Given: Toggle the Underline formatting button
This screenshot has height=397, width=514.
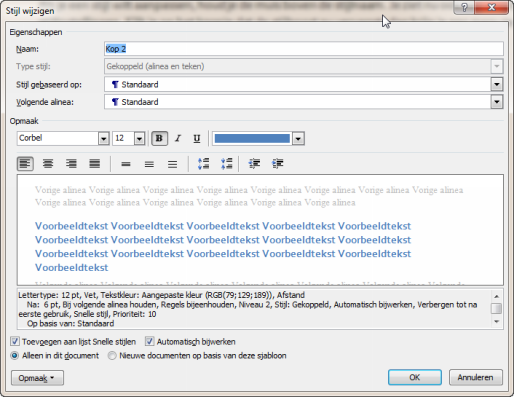Looking at the screenshot, I should (x=197, y=138).
